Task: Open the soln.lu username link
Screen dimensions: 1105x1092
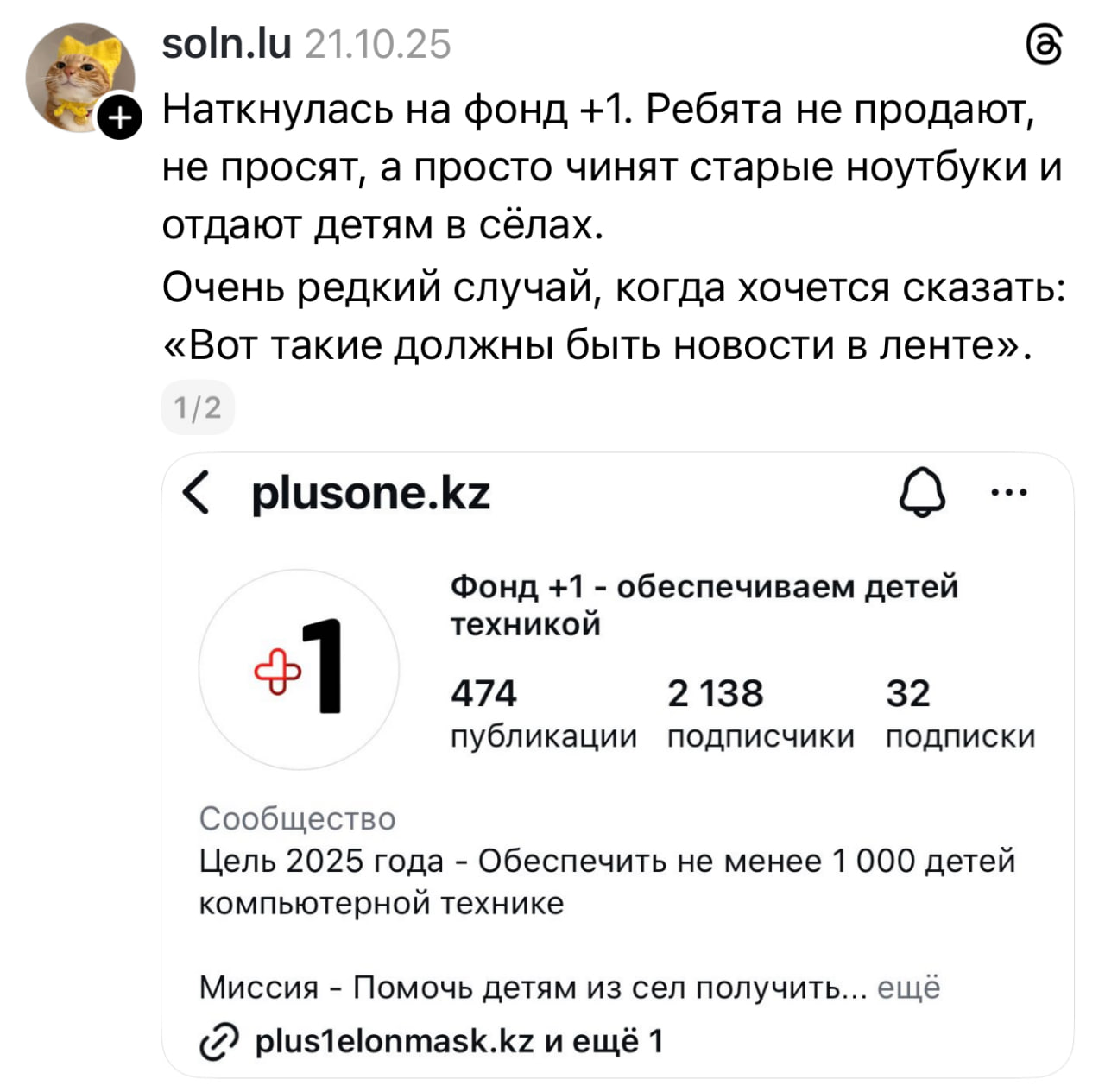Action: (226, 44)
